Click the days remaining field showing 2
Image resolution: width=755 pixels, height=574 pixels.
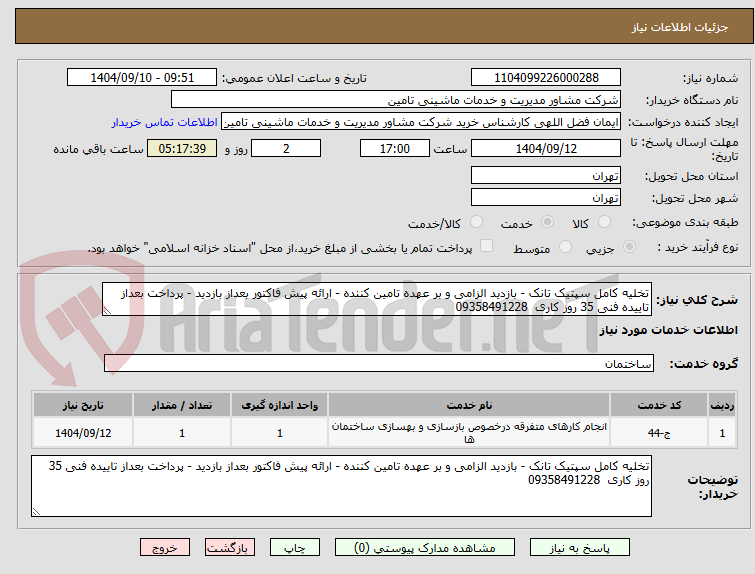pyautogui.click(x=286, y=148)
